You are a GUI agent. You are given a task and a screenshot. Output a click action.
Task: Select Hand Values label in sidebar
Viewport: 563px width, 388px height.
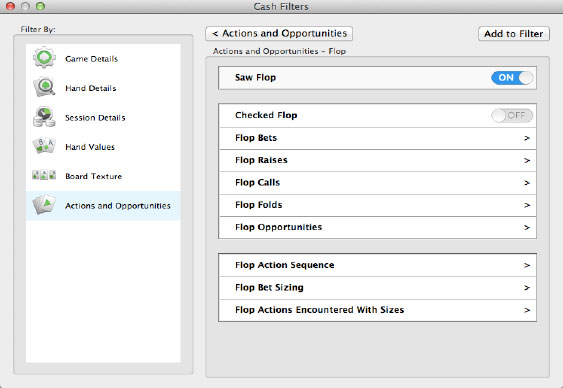pyautogui.click(x=90, y=147)
